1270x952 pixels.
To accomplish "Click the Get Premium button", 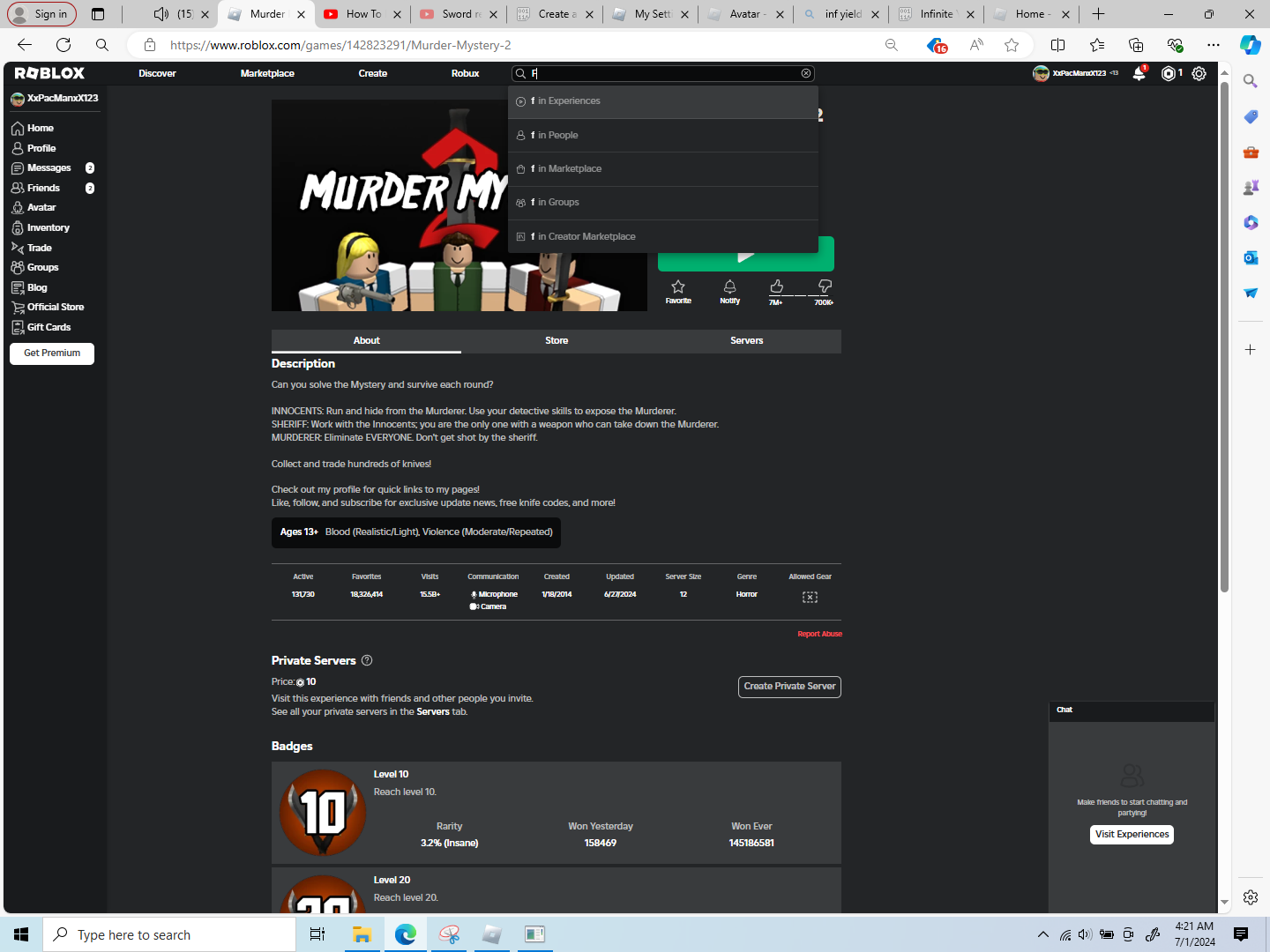I will 52,353.
